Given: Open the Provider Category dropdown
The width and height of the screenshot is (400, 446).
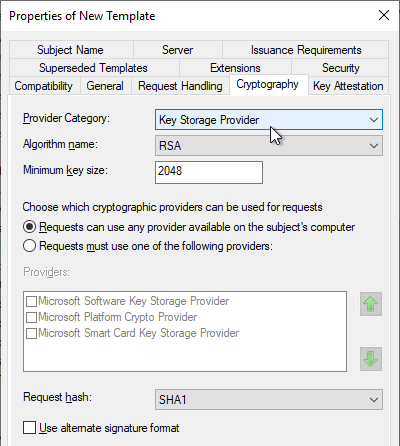Looking at the screenshot, I should coord(269,120).
